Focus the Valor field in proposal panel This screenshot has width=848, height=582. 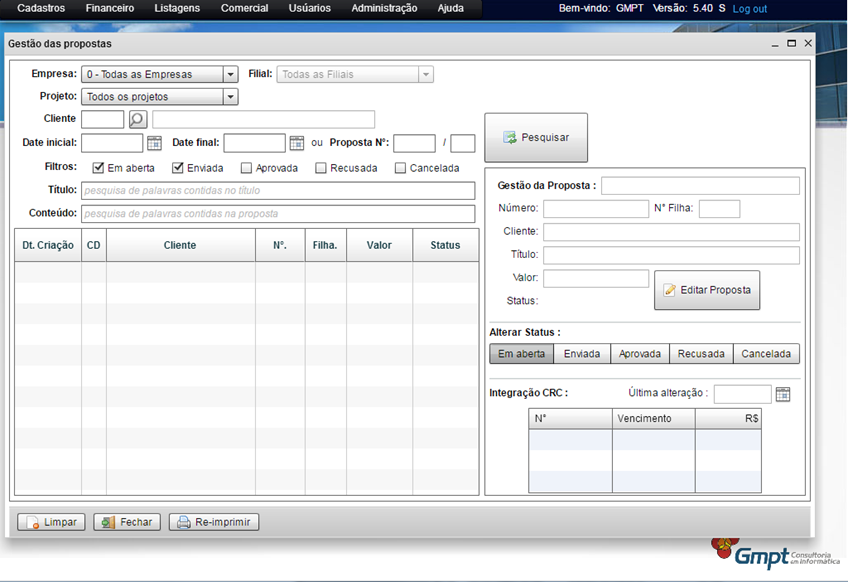(x=596, y=279)
